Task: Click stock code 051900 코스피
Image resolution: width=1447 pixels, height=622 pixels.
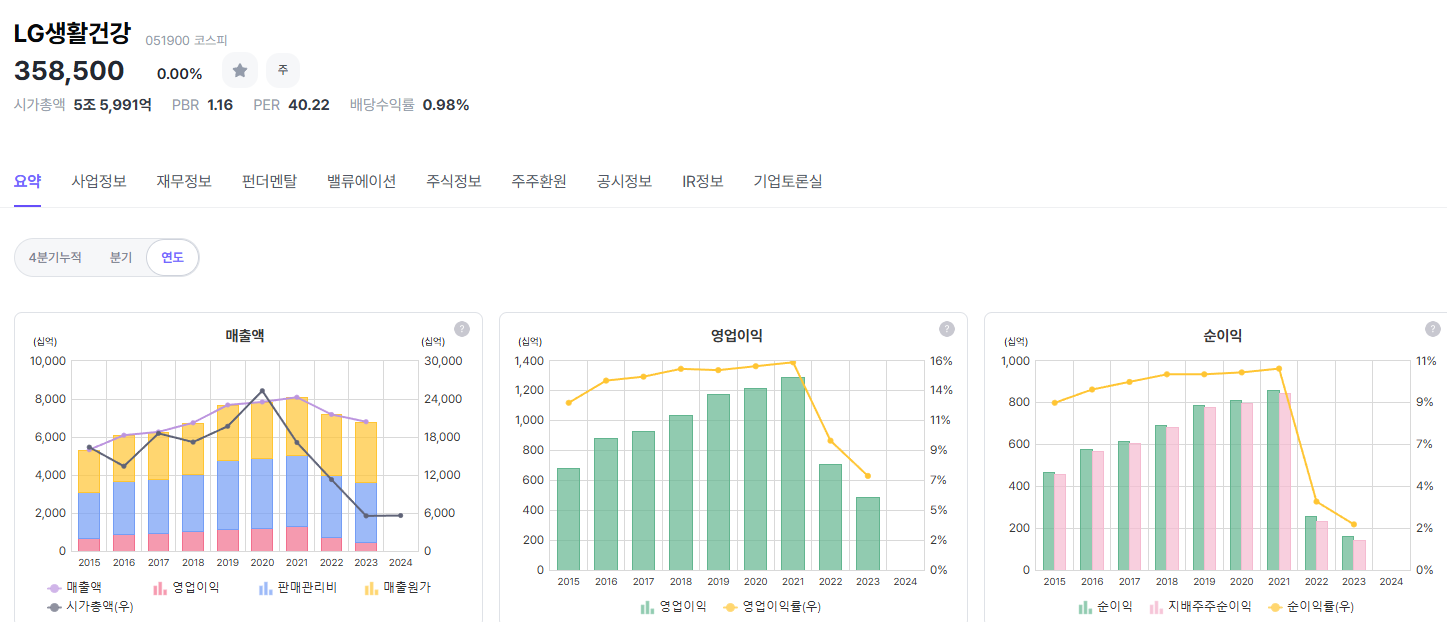Action: (186, 40)
